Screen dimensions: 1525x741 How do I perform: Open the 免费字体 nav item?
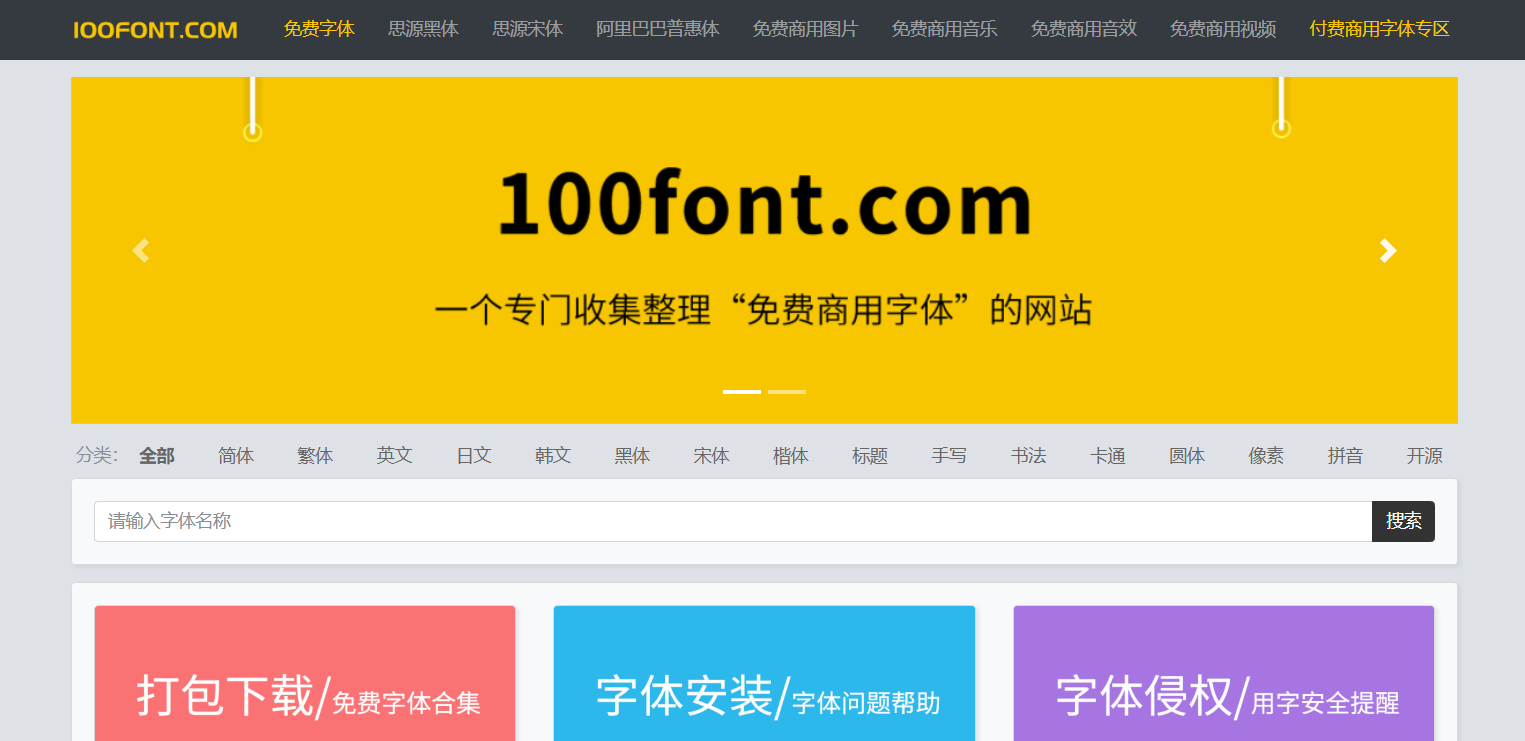coord(319,29)
